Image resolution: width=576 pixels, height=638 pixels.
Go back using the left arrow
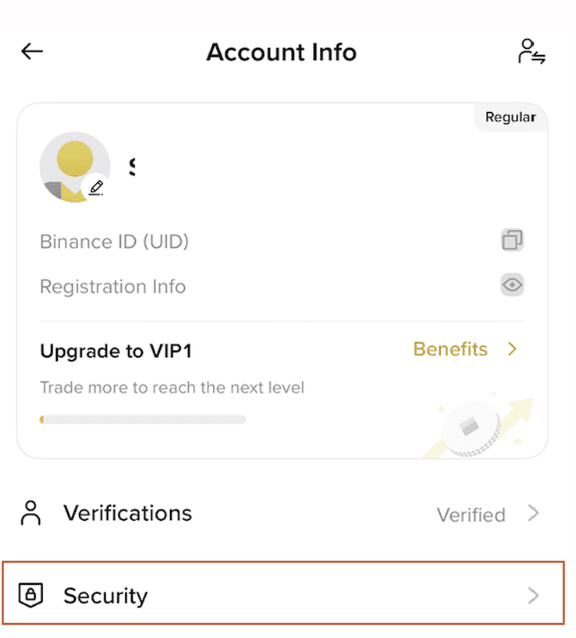point(32,51)
